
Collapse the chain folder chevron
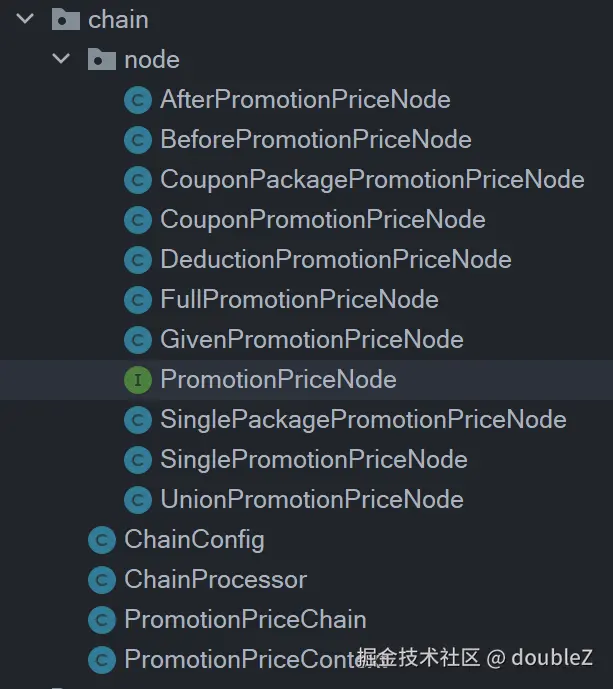click(x=24, y=19)
